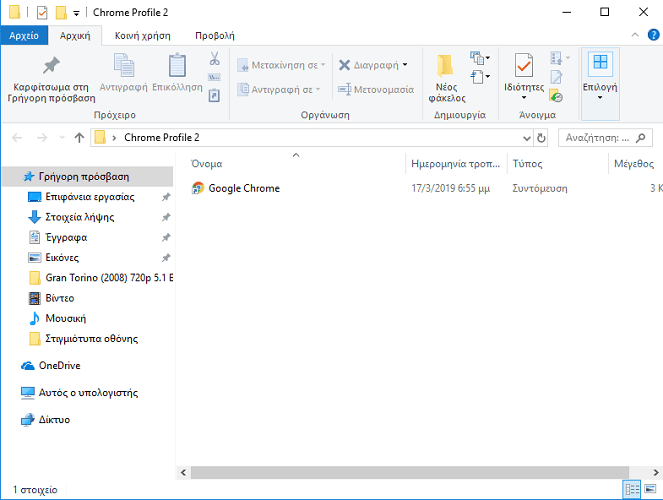Switch to the Κοινή χρήση tab

(x=142, y=36)
